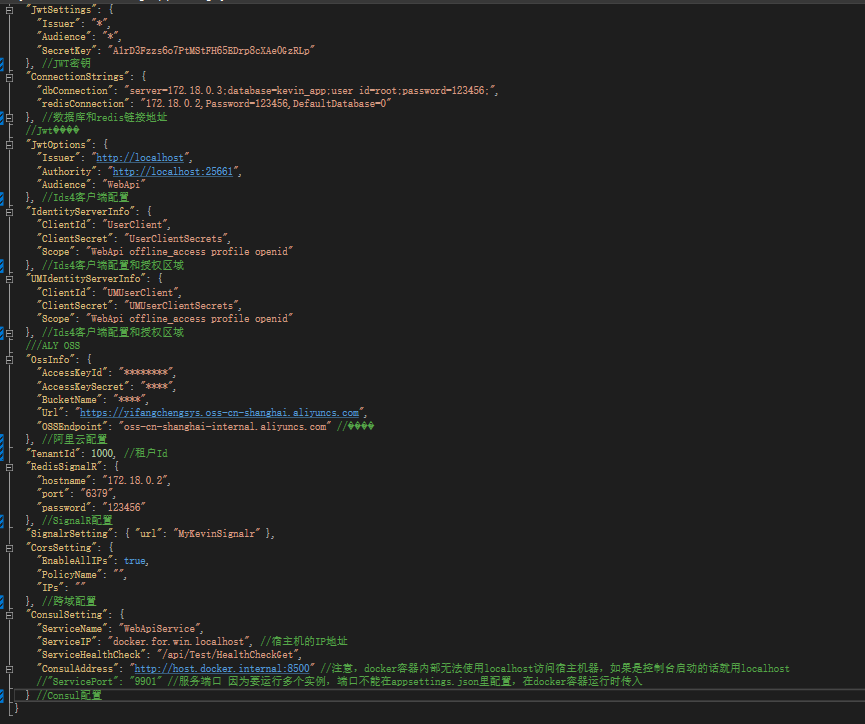
Task: Click the EnableAllIPs true value
Action: click(135, 561)
